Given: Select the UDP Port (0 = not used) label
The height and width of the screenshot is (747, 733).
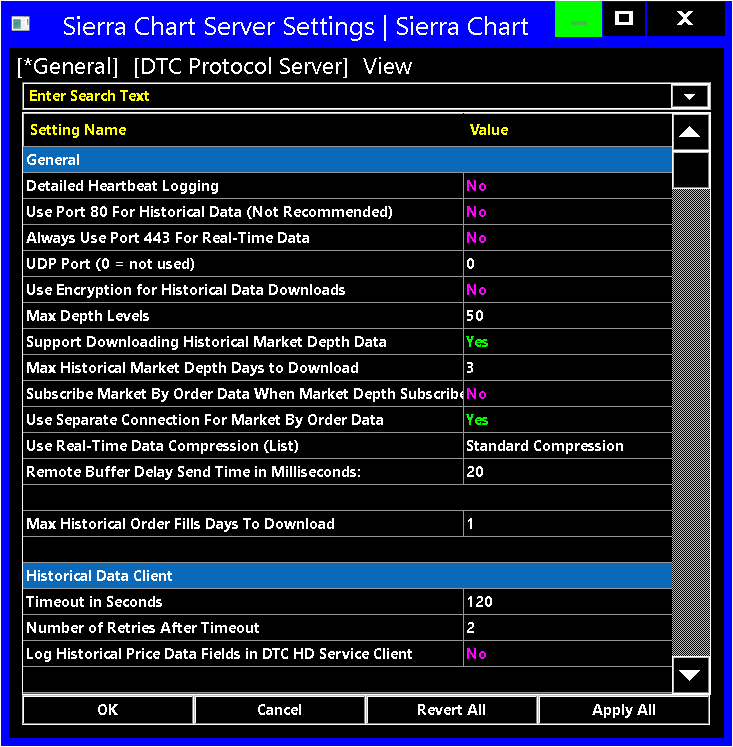Looking at the screenshot, I should 110,264.
